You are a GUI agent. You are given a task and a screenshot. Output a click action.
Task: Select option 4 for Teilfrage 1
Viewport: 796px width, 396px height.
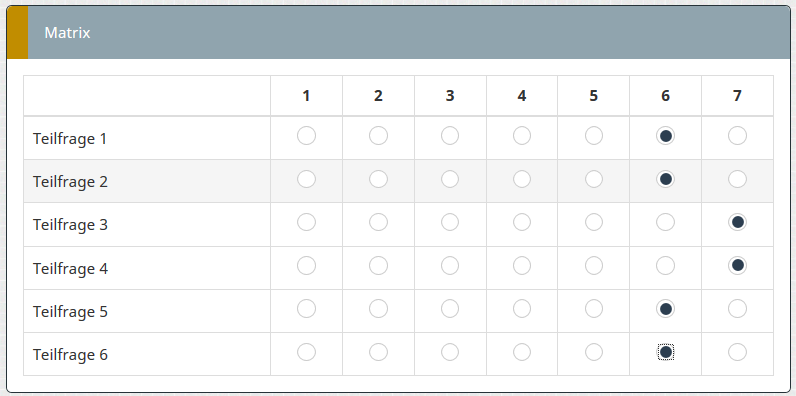point(522,136)
